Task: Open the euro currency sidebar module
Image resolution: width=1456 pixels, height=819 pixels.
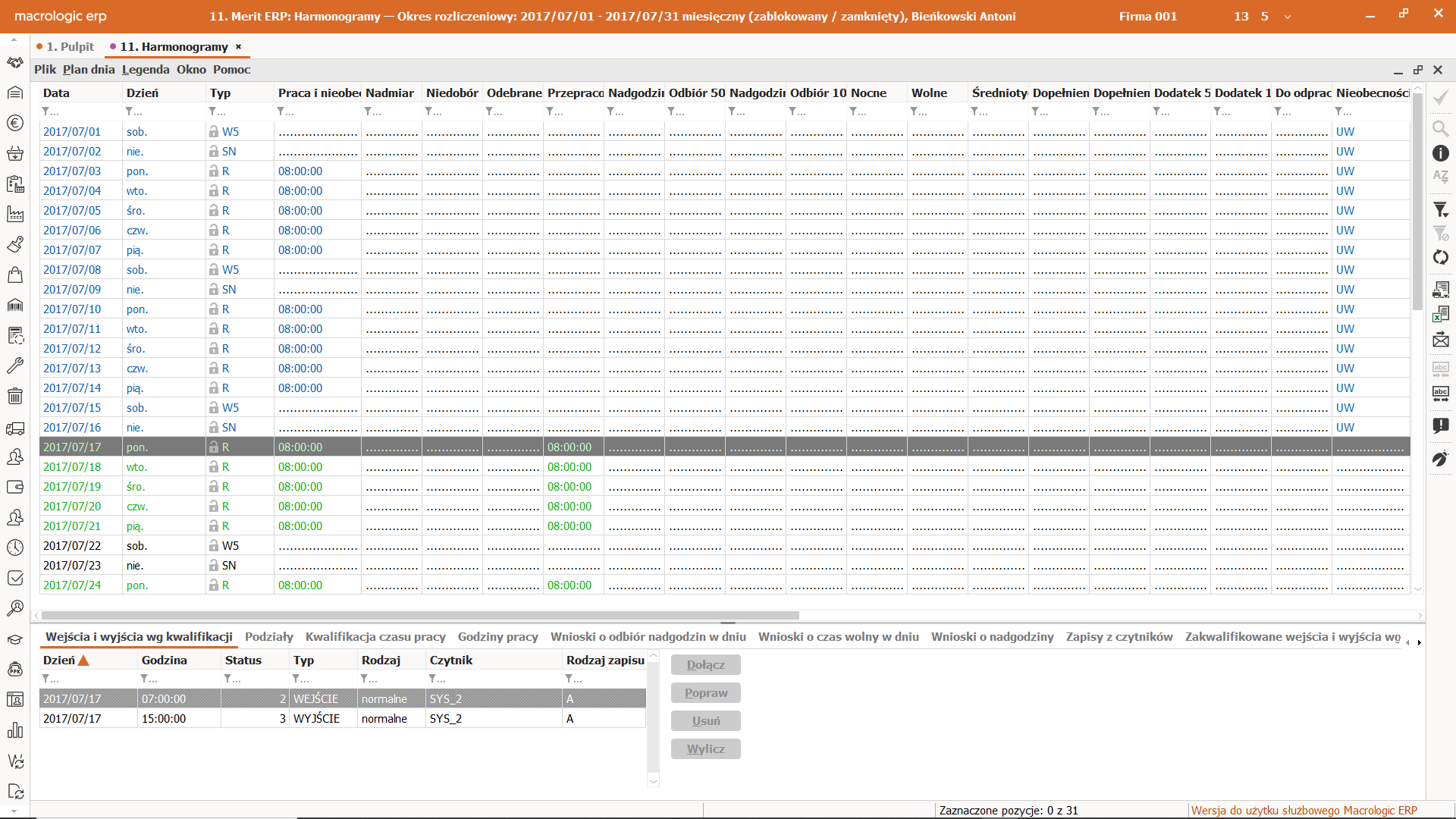Action: tap(14, 123)
